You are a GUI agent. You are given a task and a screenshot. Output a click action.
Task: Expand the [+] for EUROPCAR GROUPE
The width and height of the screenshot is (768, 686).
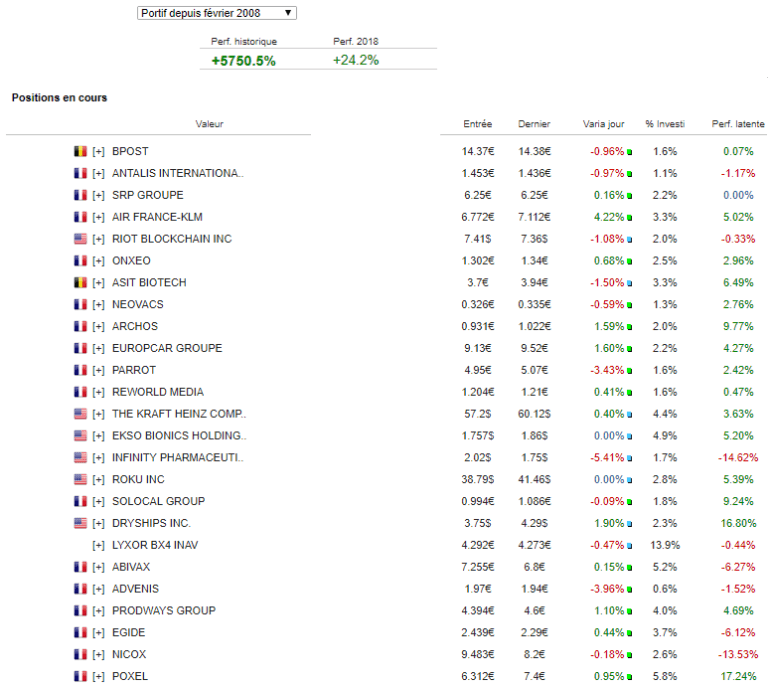[x=98, y=349]
